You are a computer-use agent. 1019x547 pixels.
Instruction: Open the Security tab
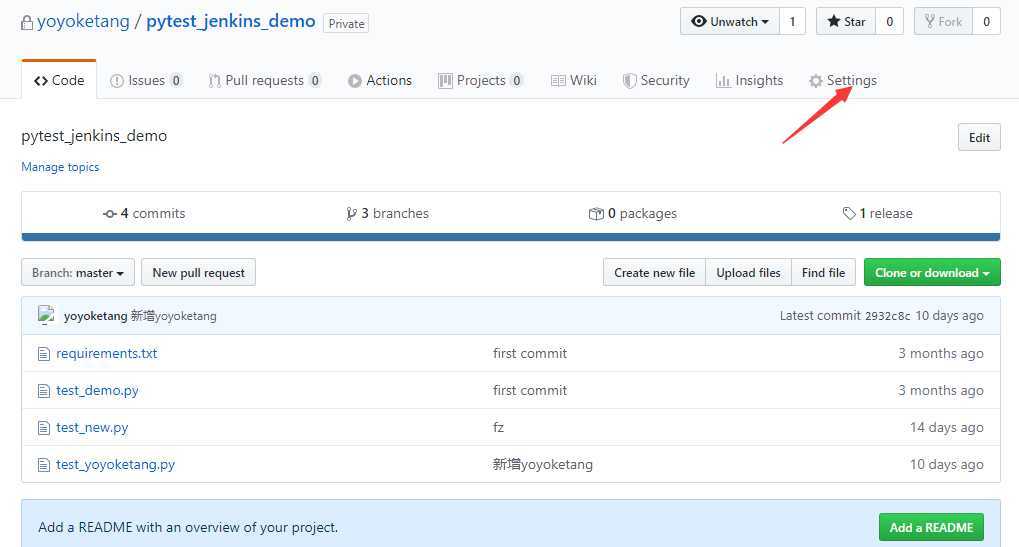tap(656, 81)
